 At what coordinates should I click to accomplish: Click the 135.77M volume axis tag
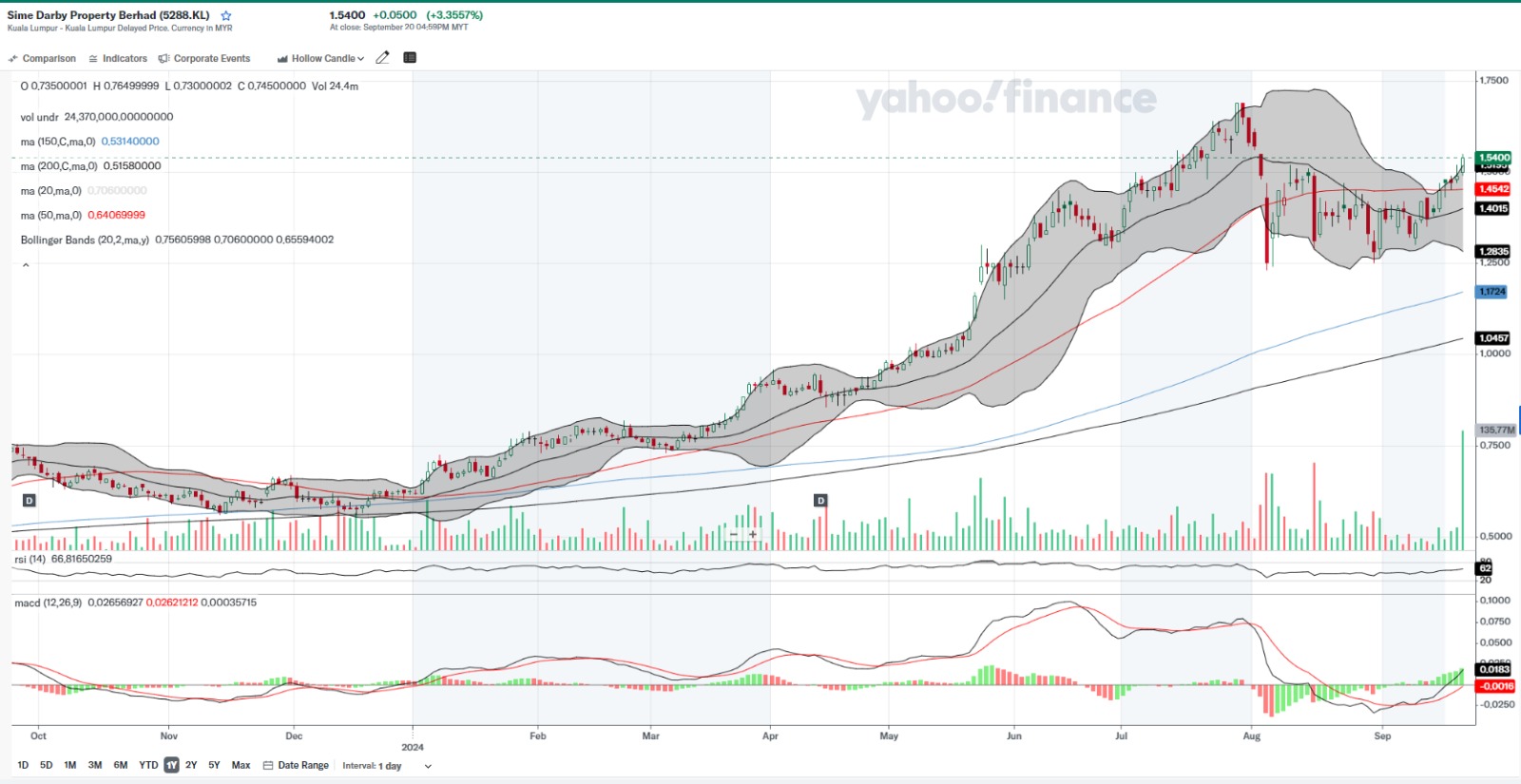tap(1496, 430)
